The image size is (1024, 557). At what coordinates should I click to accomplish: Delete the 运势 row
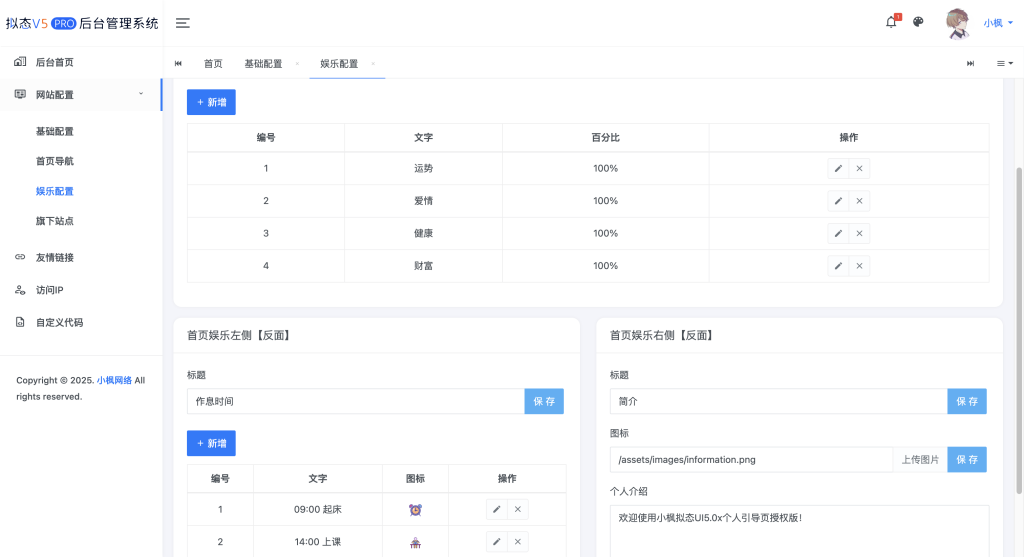(859, 168)
